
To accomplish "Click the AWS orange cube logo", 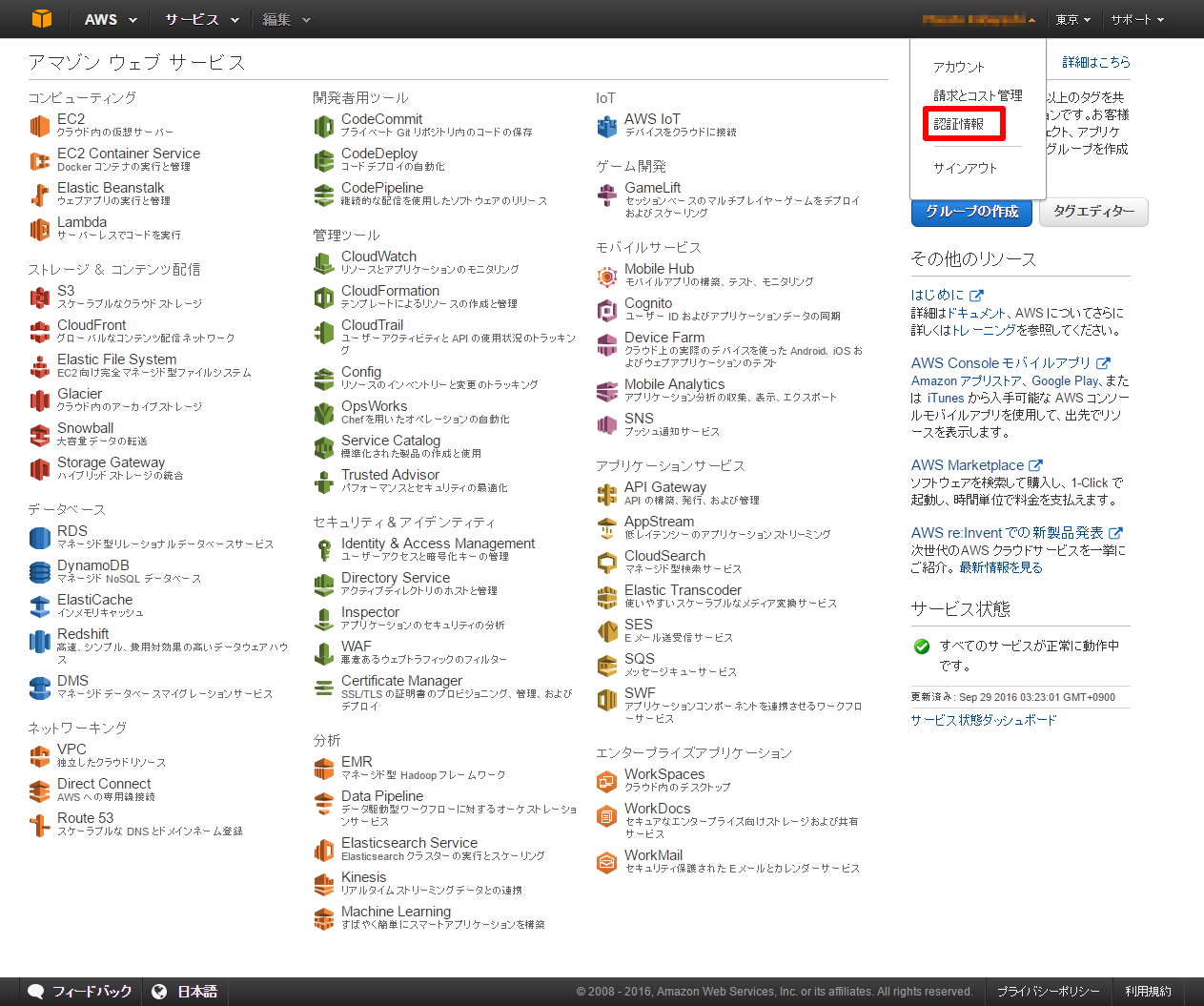I will pos(41,19).
